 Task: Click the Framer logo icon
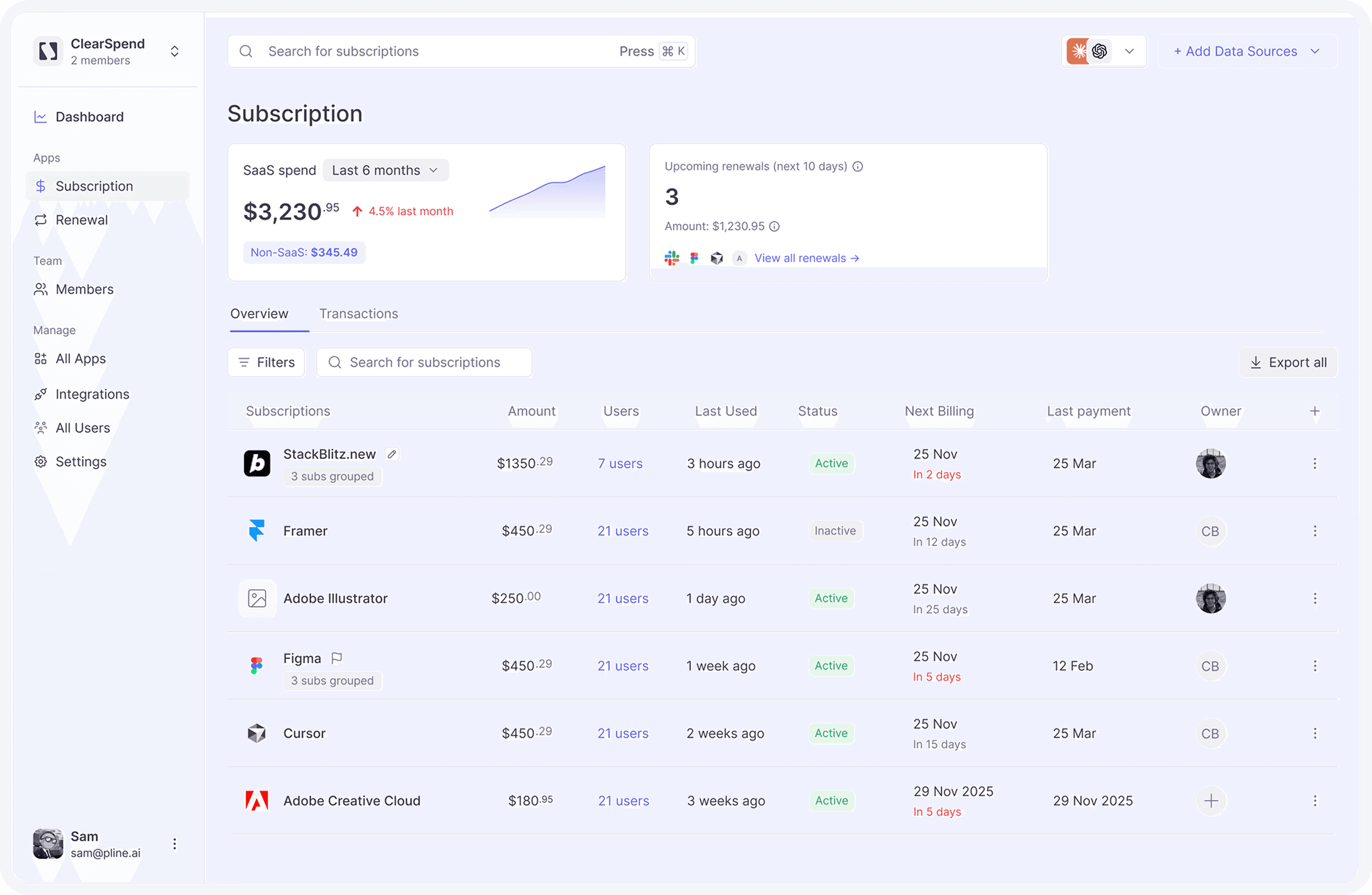pos(257,531)
